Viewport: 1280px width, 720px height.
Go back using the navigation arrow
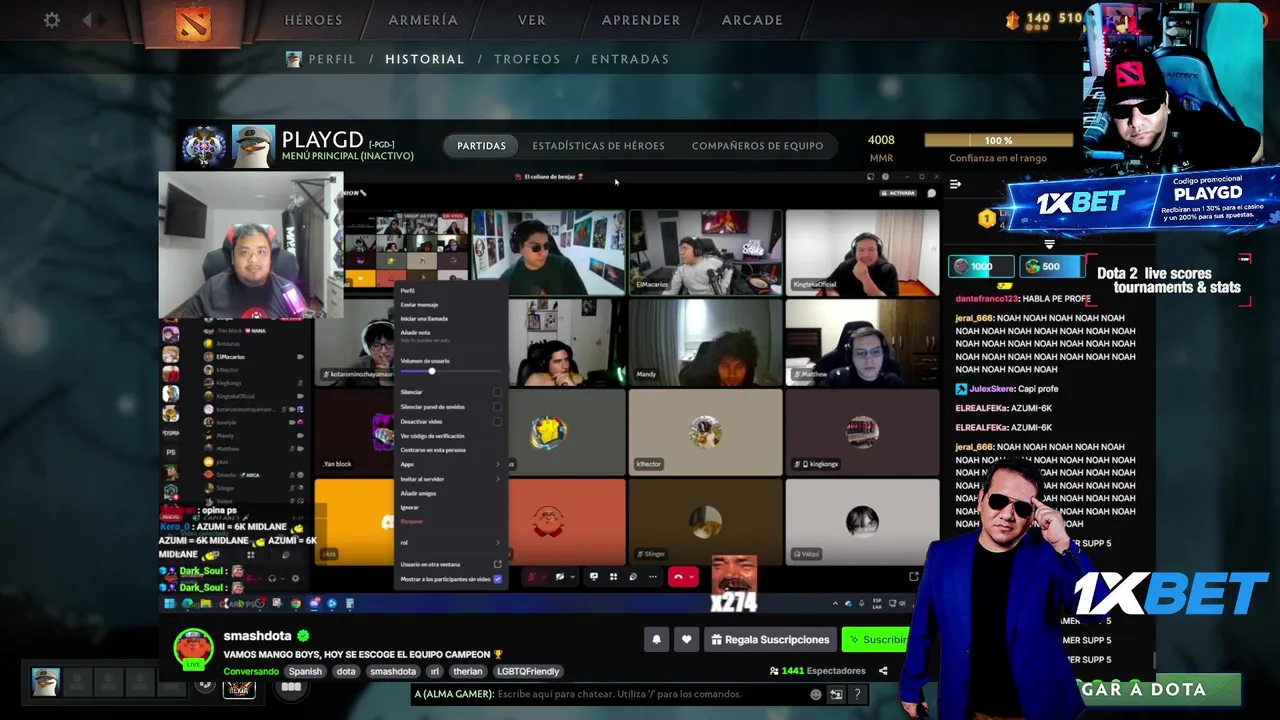88,20
